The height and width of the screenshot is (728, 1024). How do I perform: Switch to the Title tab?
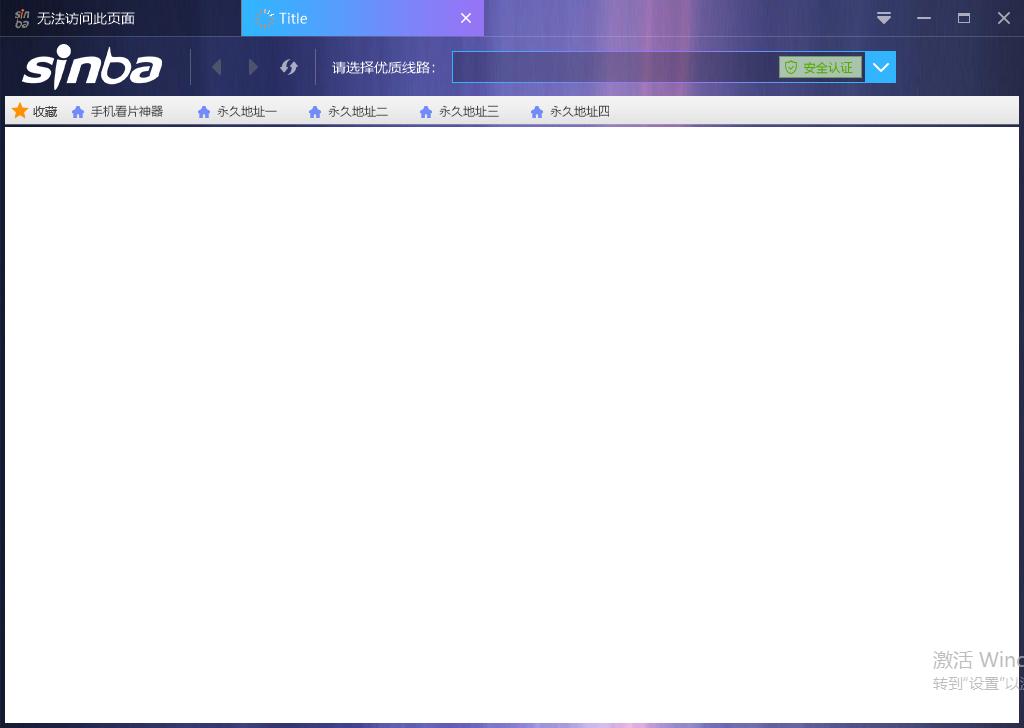(293, 17)
